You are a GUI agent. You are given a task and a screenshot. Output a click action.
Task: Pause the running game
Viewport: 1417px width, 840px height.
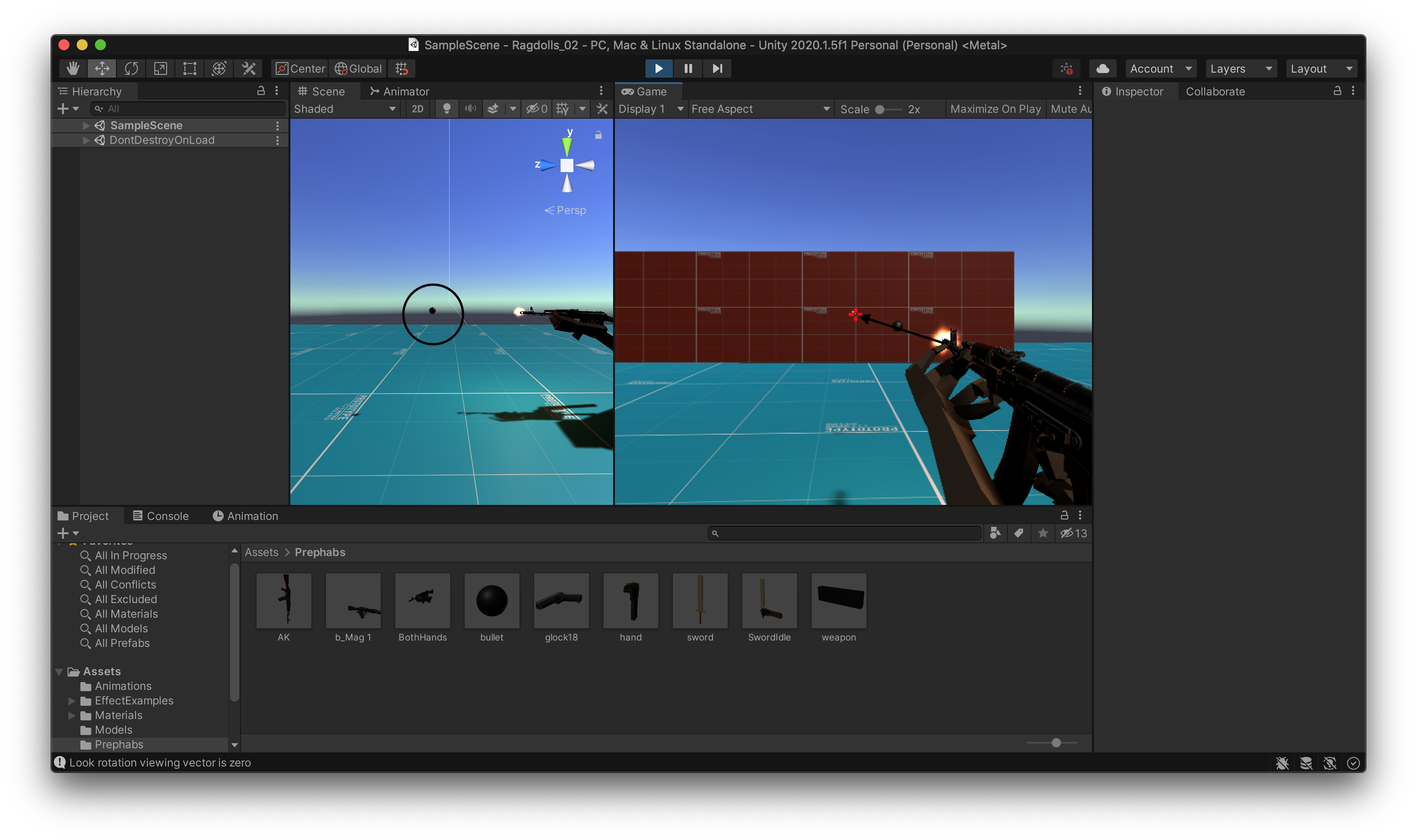[x=688, y=68]
